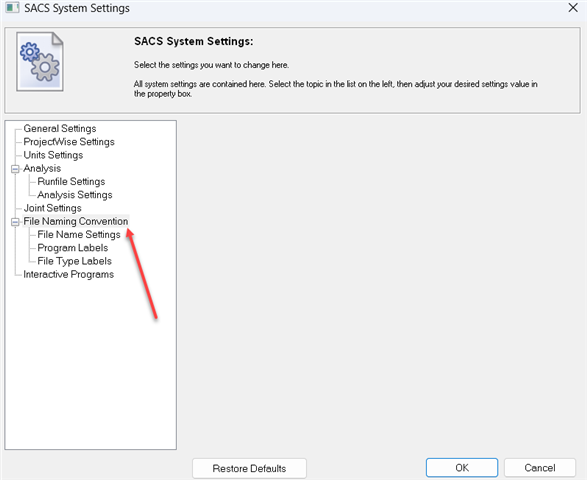Select Interactive Programs in the tree
Screen dimensions: 587x480
(69, 274)
